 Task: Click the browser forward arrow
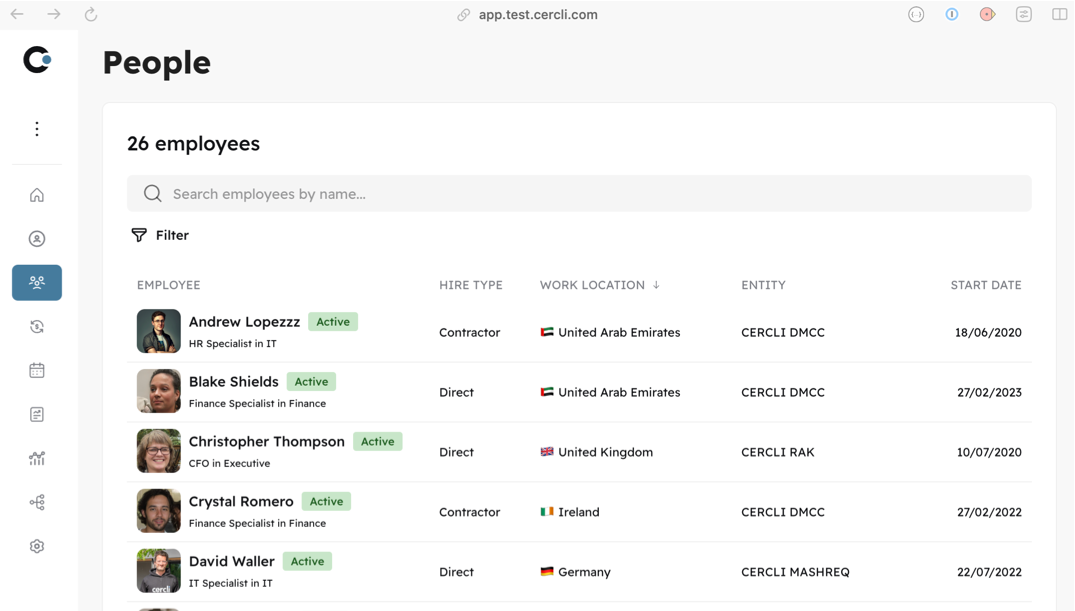[53, 14]
